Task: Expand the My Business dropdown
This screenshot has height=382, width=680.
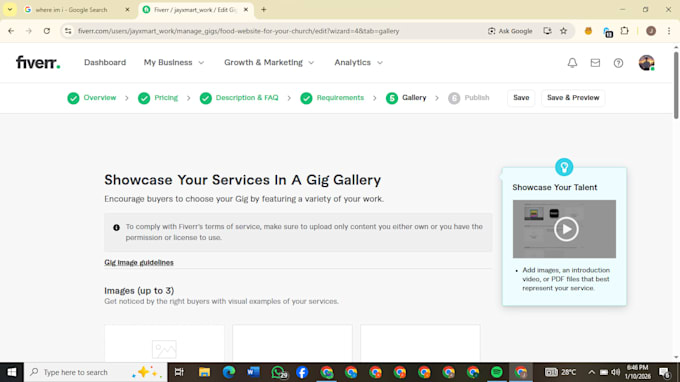Action: pos(174,62)
